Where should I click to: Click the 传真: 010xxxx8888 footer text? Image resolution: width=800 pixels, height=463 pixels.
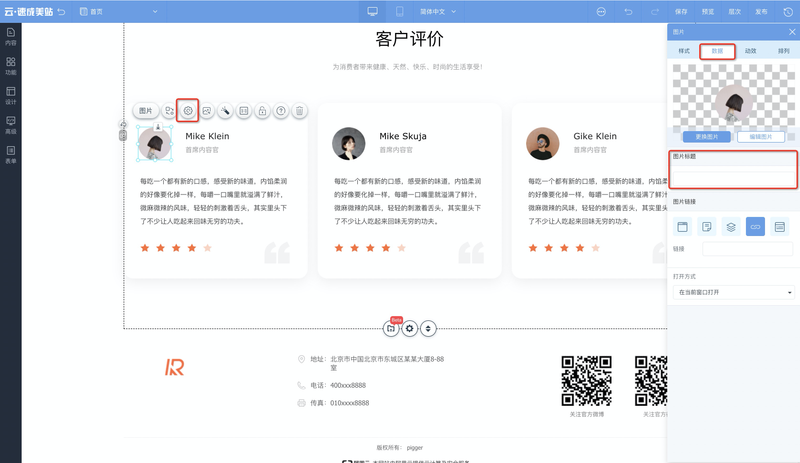[x=339, y=403]
